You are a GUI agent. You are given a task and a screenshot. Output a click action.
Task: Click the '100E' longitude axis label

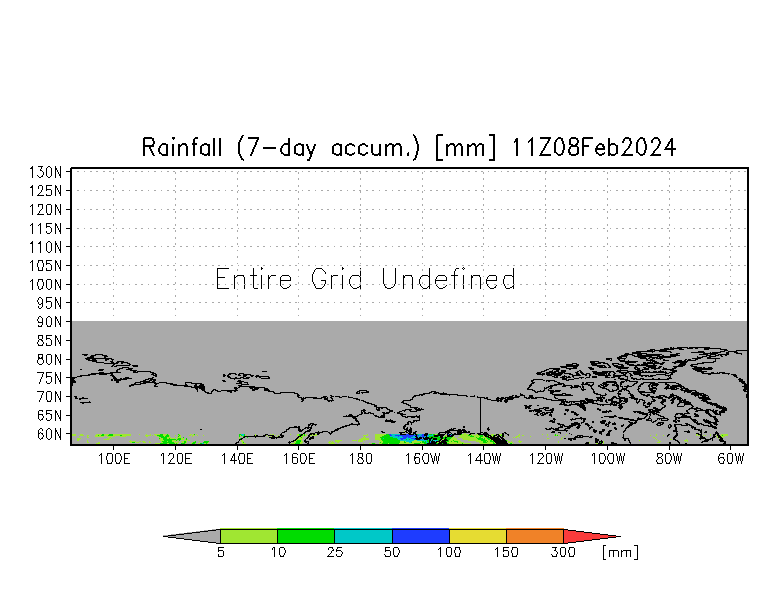(114, 459)
